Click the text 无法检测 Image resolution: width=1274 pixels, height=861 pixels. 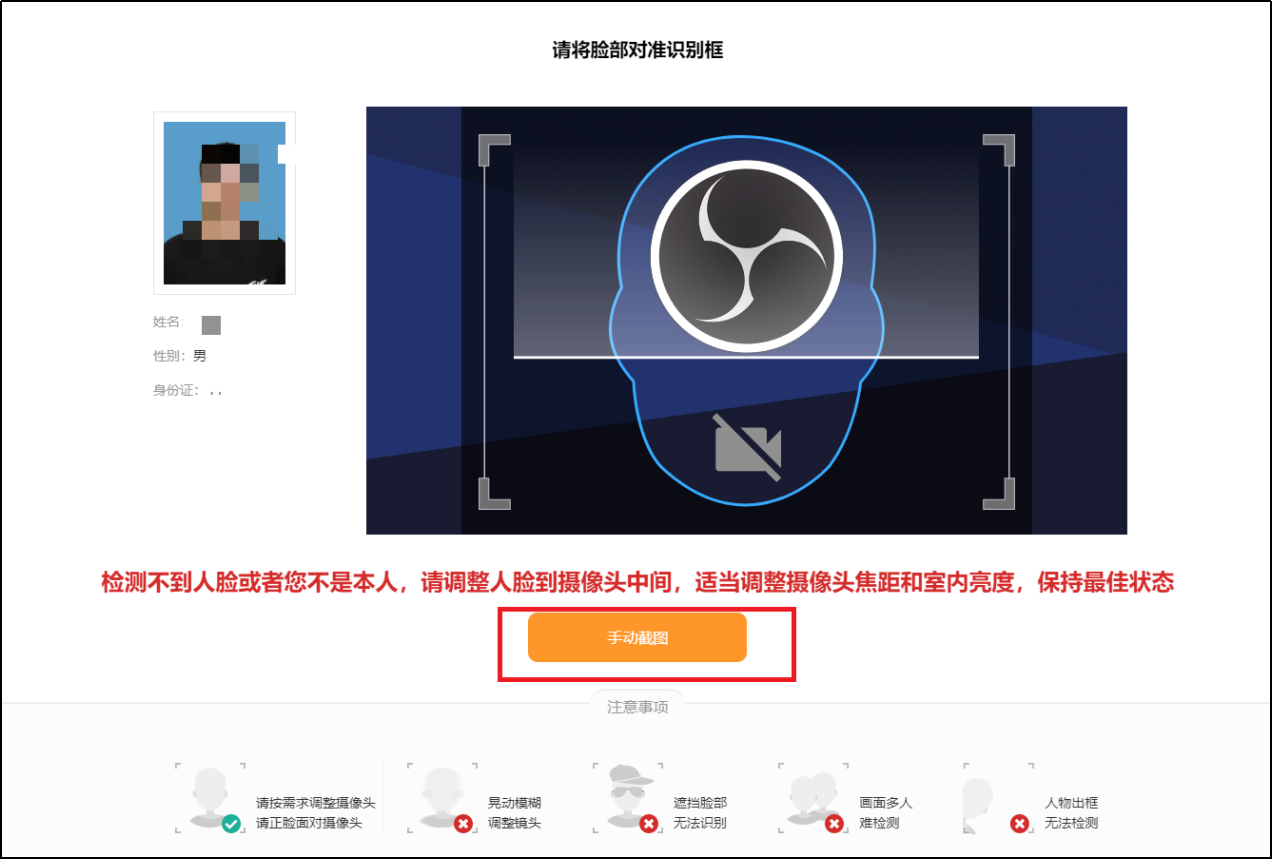(x=1071, y=824)
